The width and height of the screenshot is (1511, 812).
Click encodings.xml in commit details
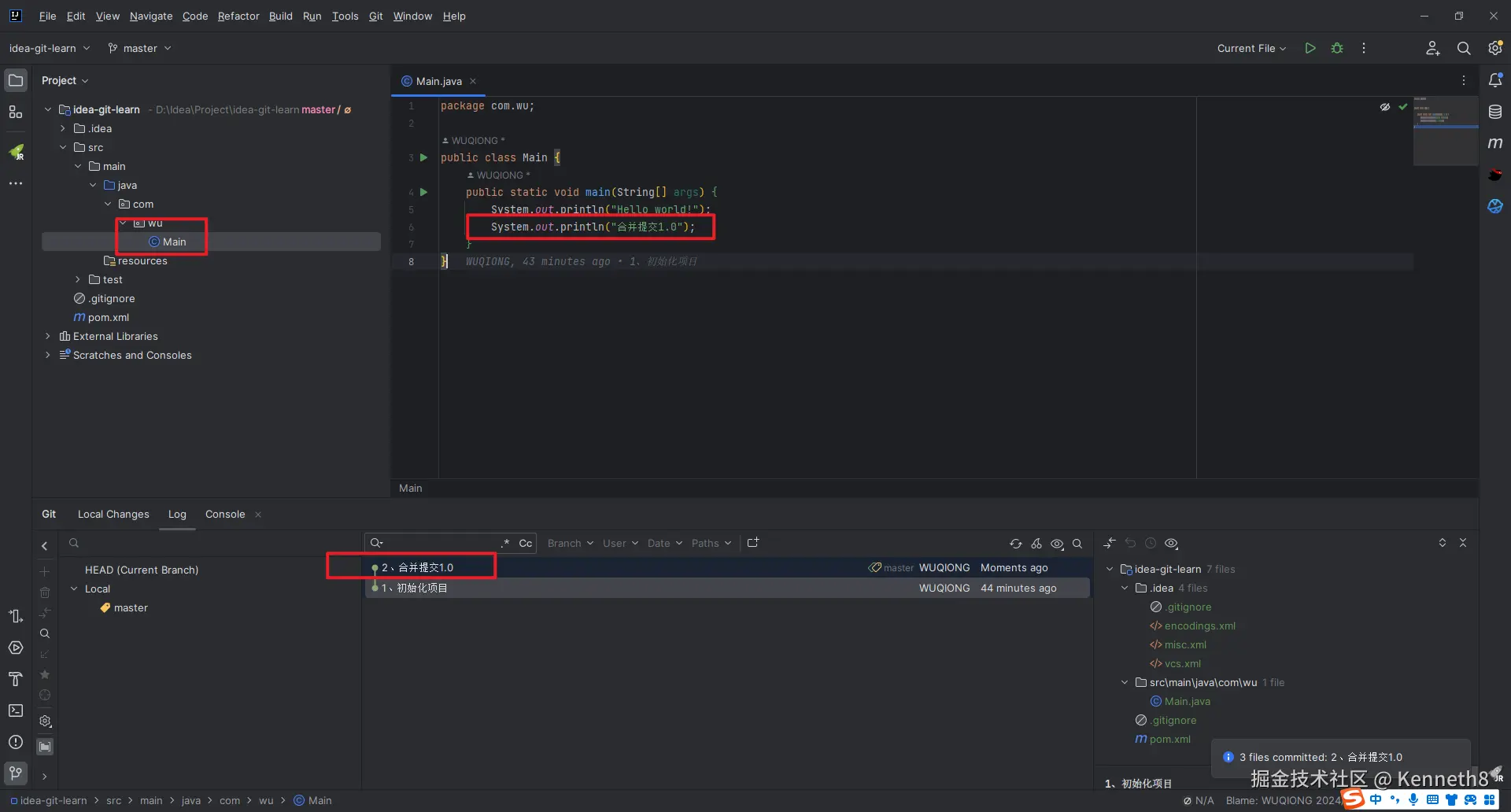1200,626
